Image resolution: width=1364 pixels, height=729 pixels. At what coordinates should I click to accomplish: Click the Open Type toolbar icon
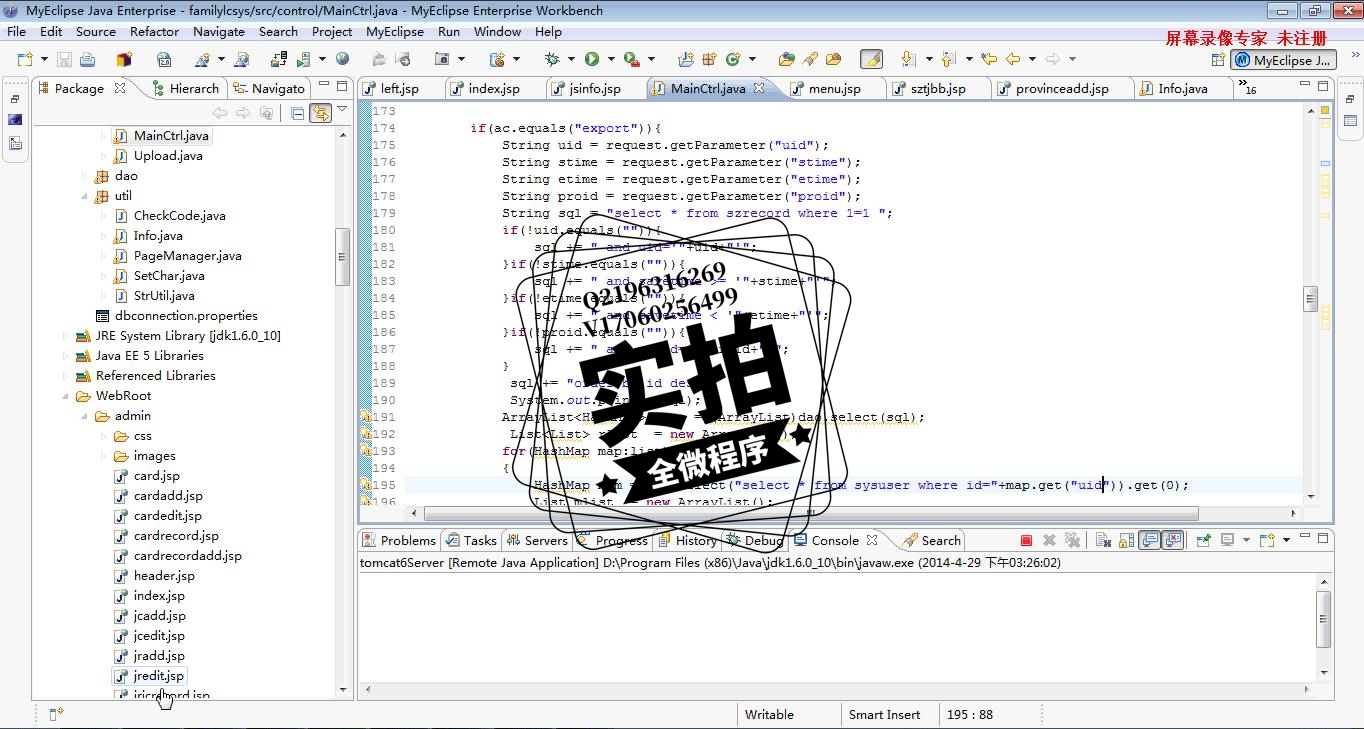[x=785, y=59]
